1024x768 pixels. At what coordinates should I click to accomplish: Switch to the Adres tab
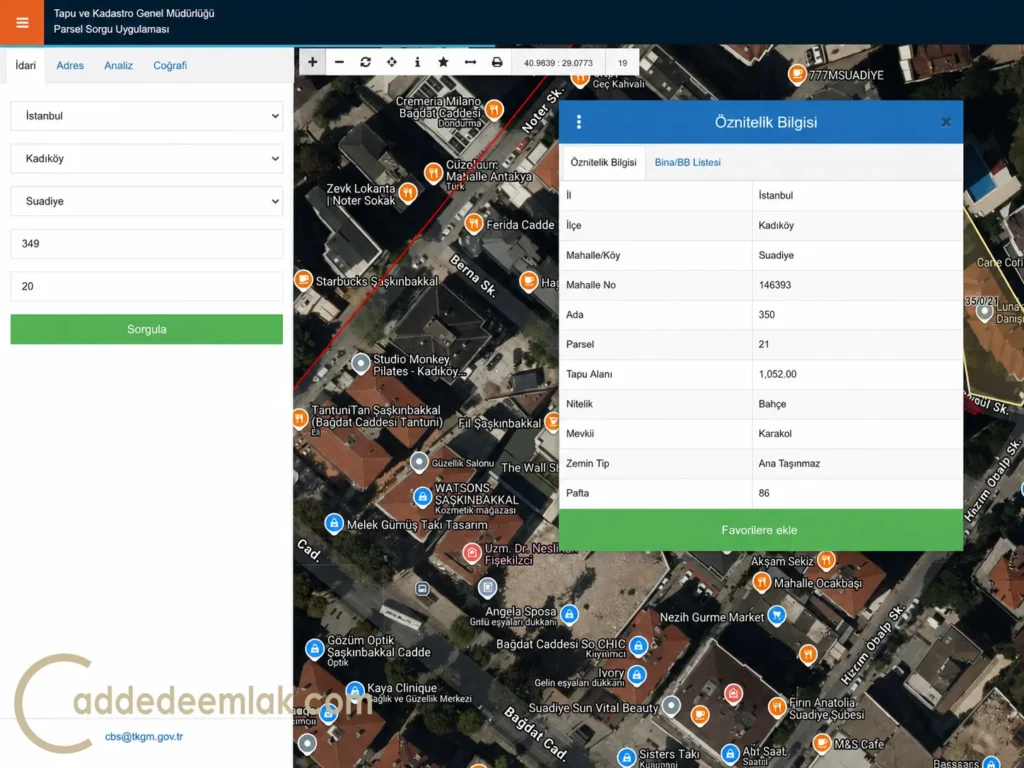point(70,65)
